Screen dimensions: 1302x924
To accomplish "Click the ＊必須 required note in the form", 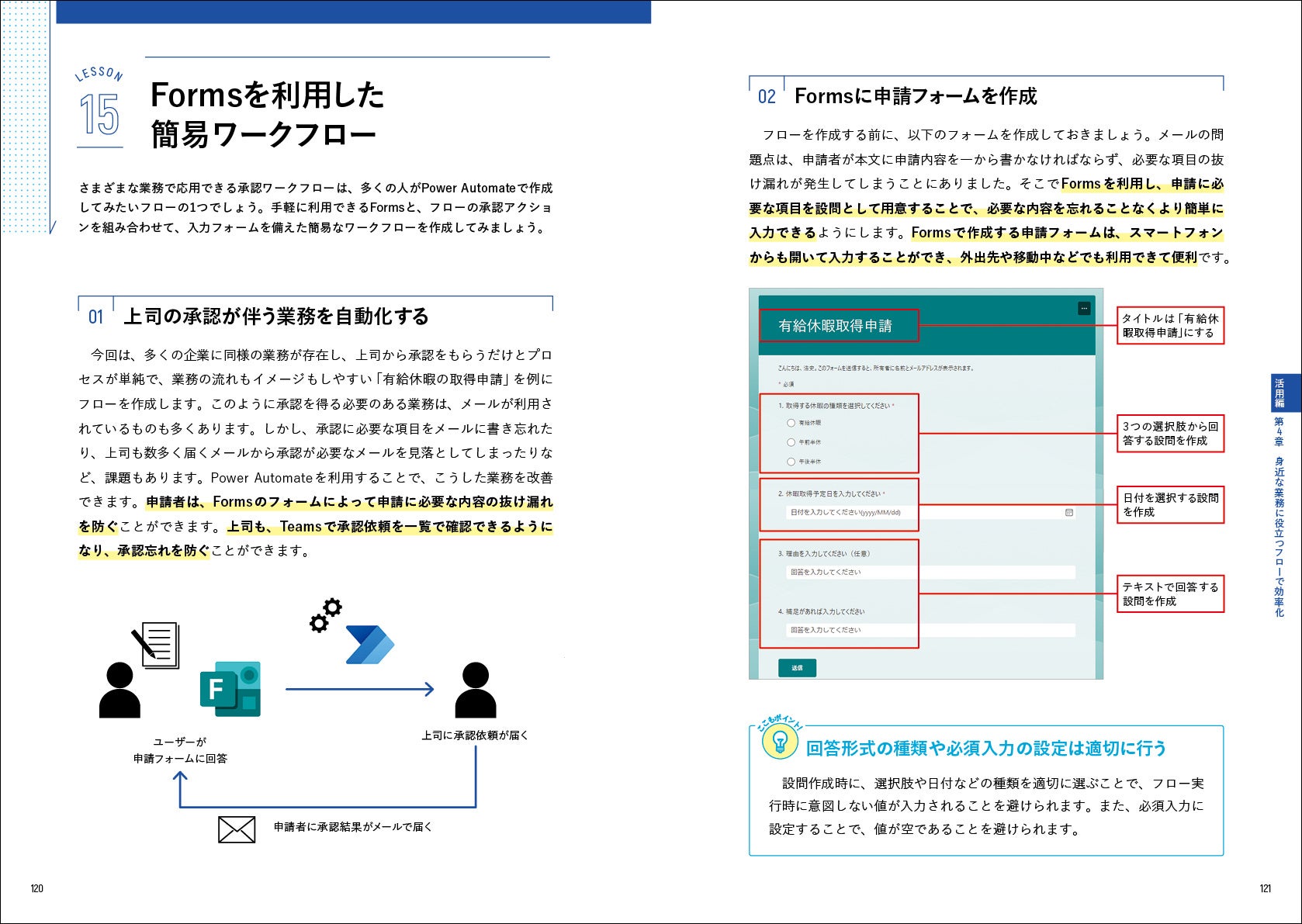I will point(786,385).
